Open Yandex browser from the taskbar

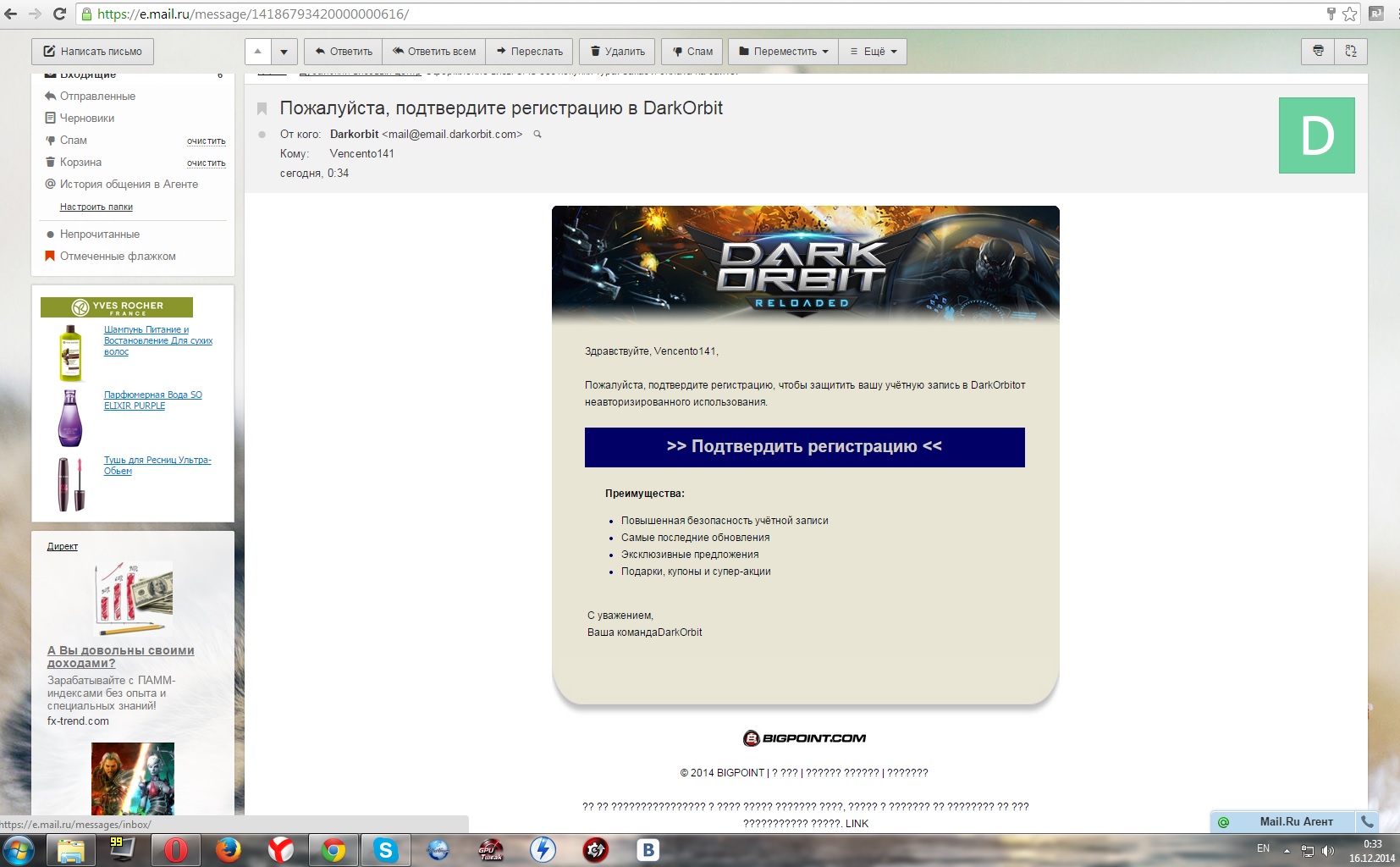281,850
